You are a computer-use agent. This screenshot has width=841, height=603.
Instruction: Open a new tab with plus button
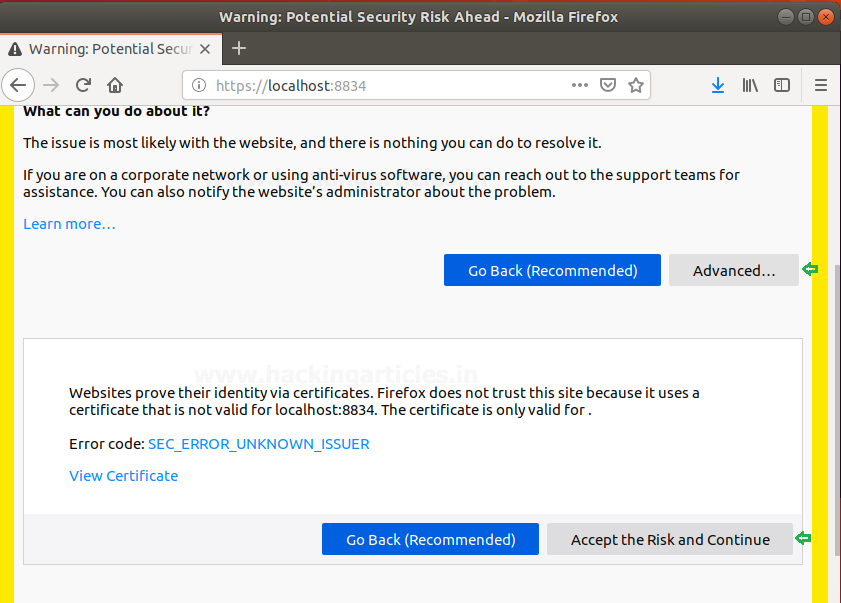tap(239, 48)
